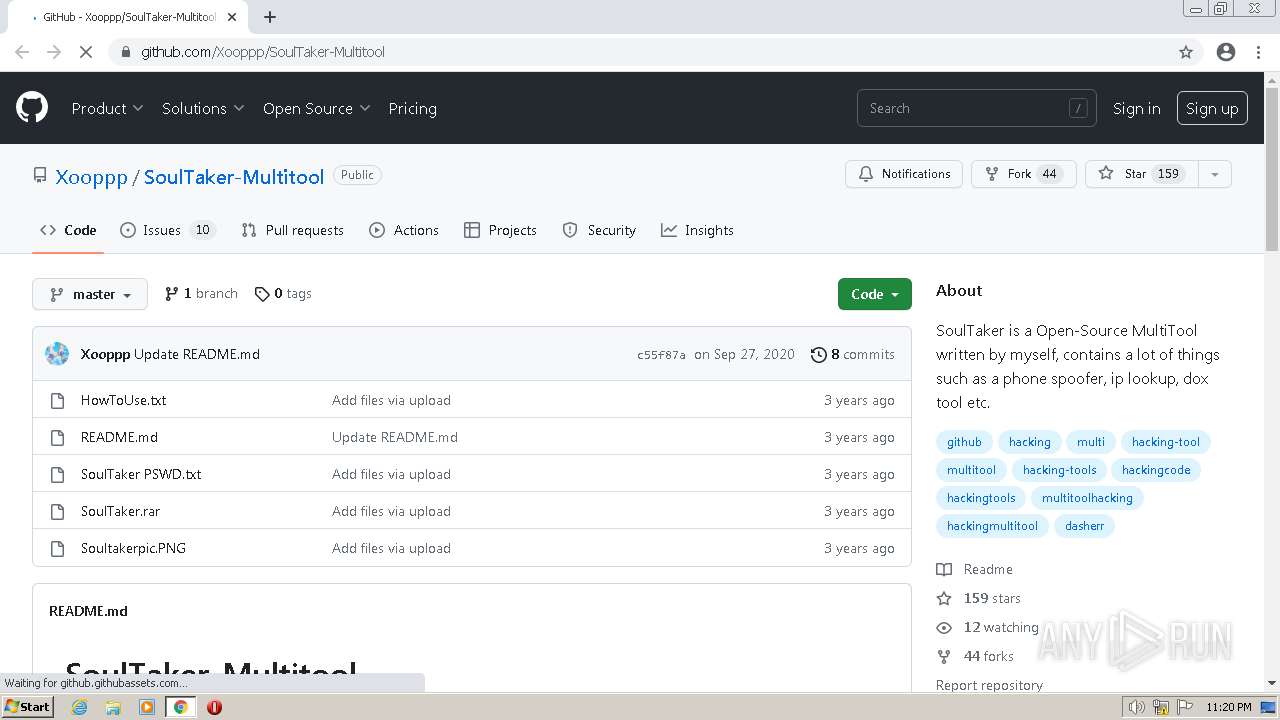The width and height of the screenshot is (1280, 720).
Task: Expand the Product menu
Action: 107,108
